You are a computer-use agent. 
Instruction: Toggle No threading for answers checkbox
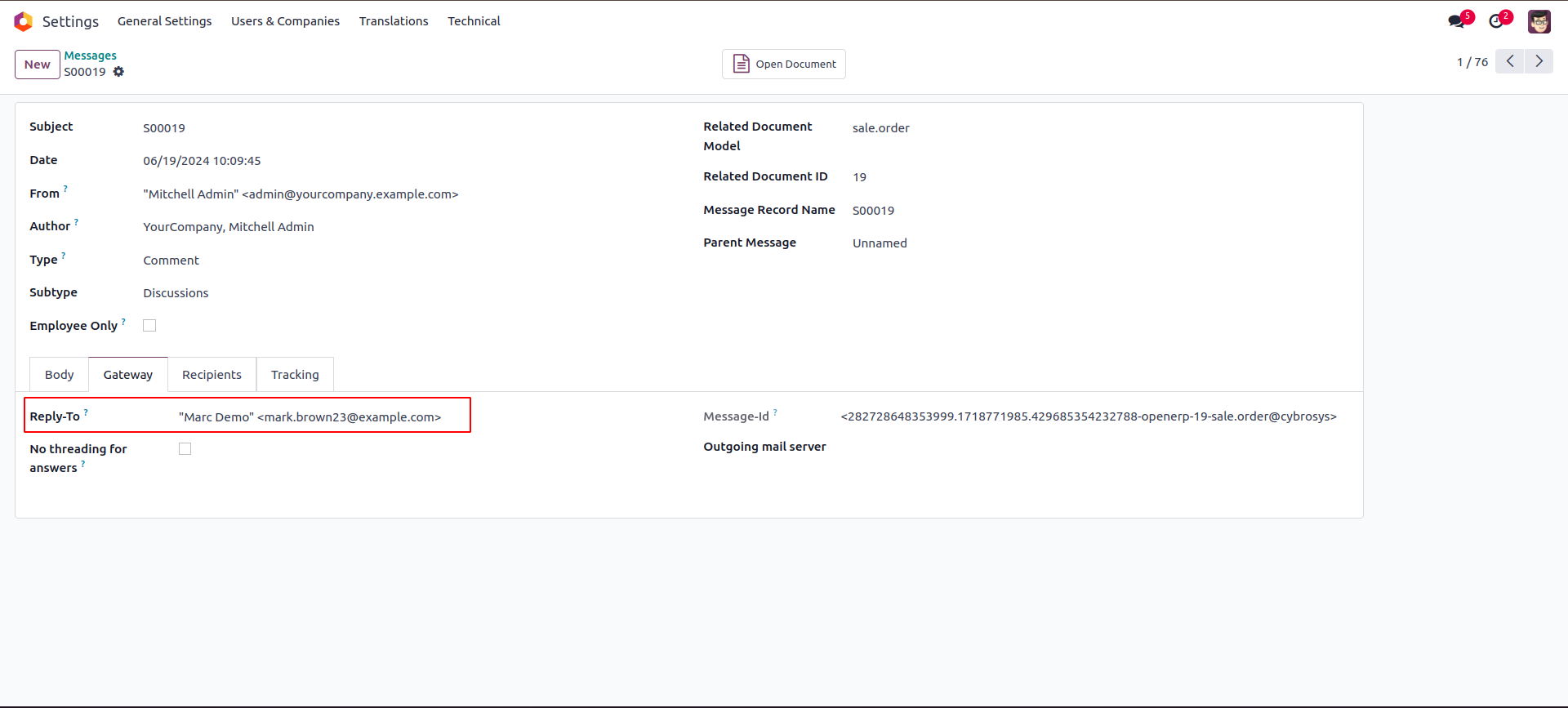coord(185,448)
